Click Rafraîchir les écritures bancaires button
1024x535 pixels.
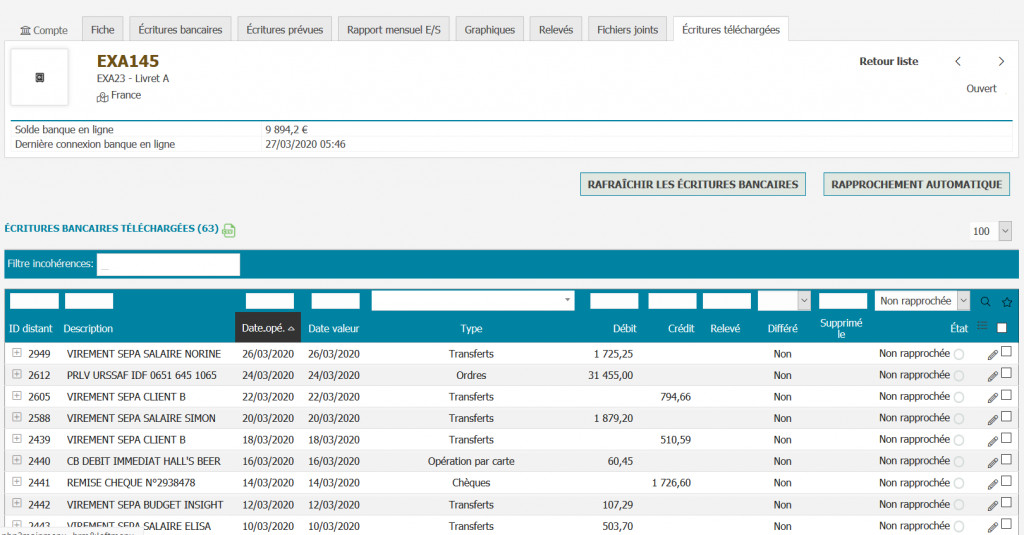pyautogui.click(x=692, y=184)
